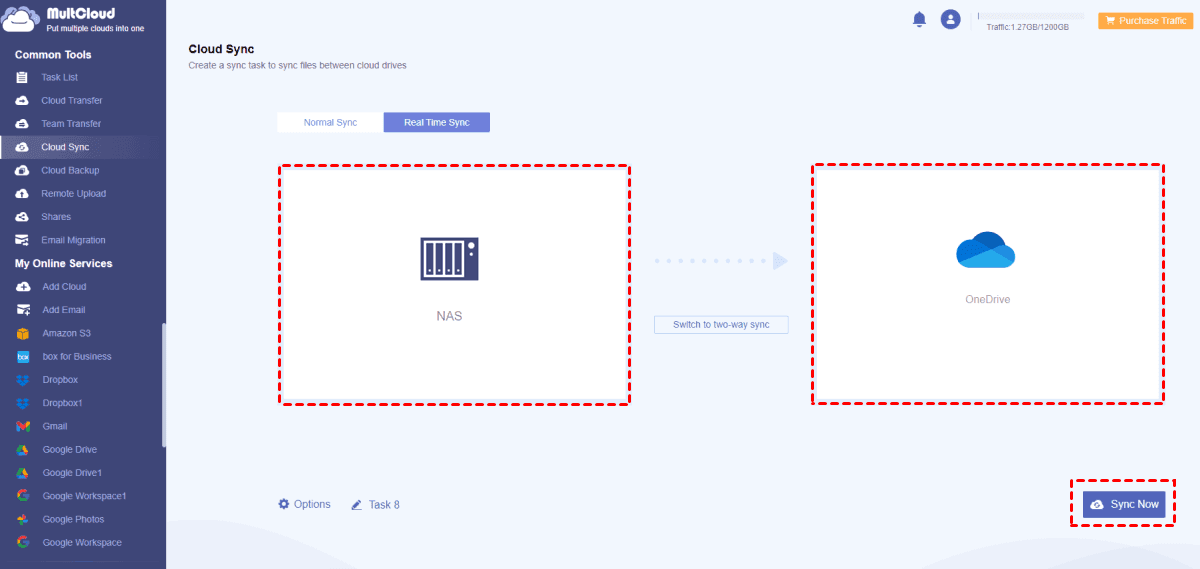
Task: Click the Add Cloud icon
Action: [x=22, y=287]
